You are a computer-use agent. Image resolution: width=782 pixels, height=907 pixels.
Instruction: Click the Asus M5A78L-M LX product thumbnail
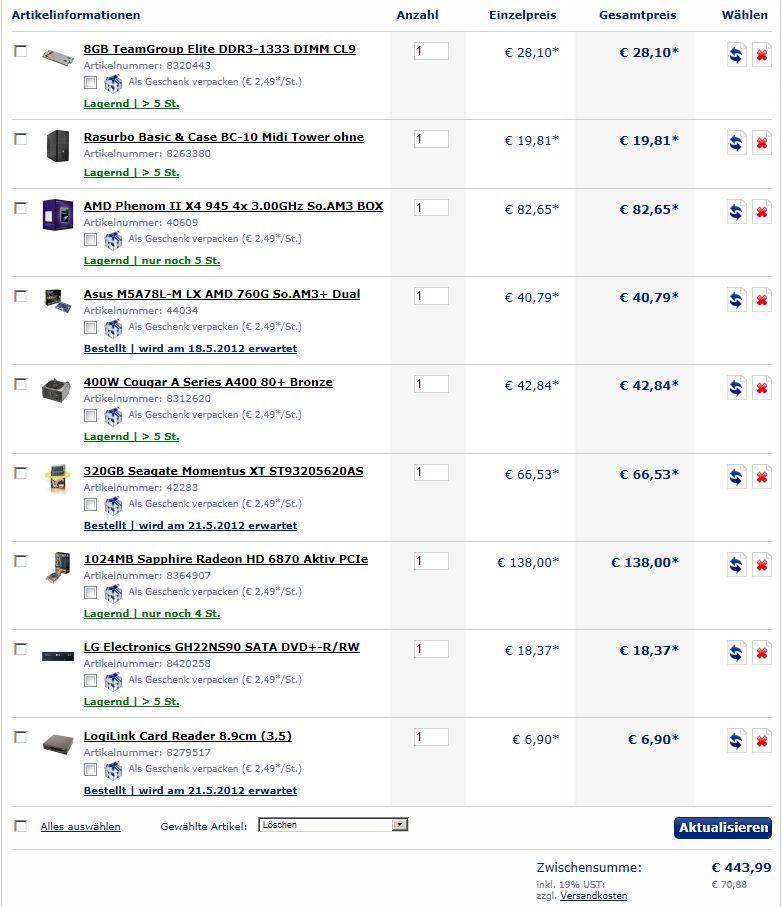click(x=57, y=300)
